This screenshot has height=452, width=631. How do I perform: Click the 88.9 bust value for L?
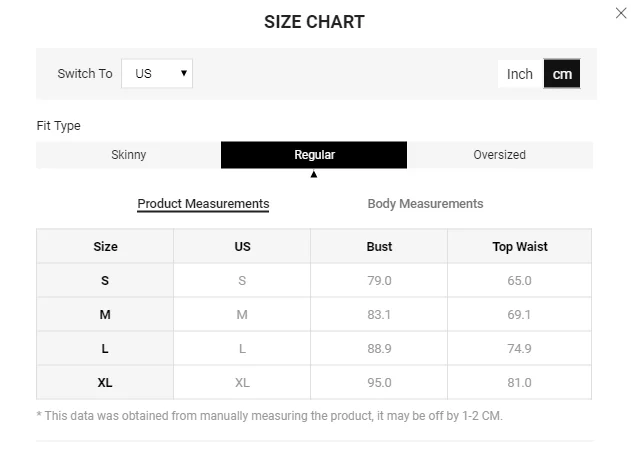[379, 349]
